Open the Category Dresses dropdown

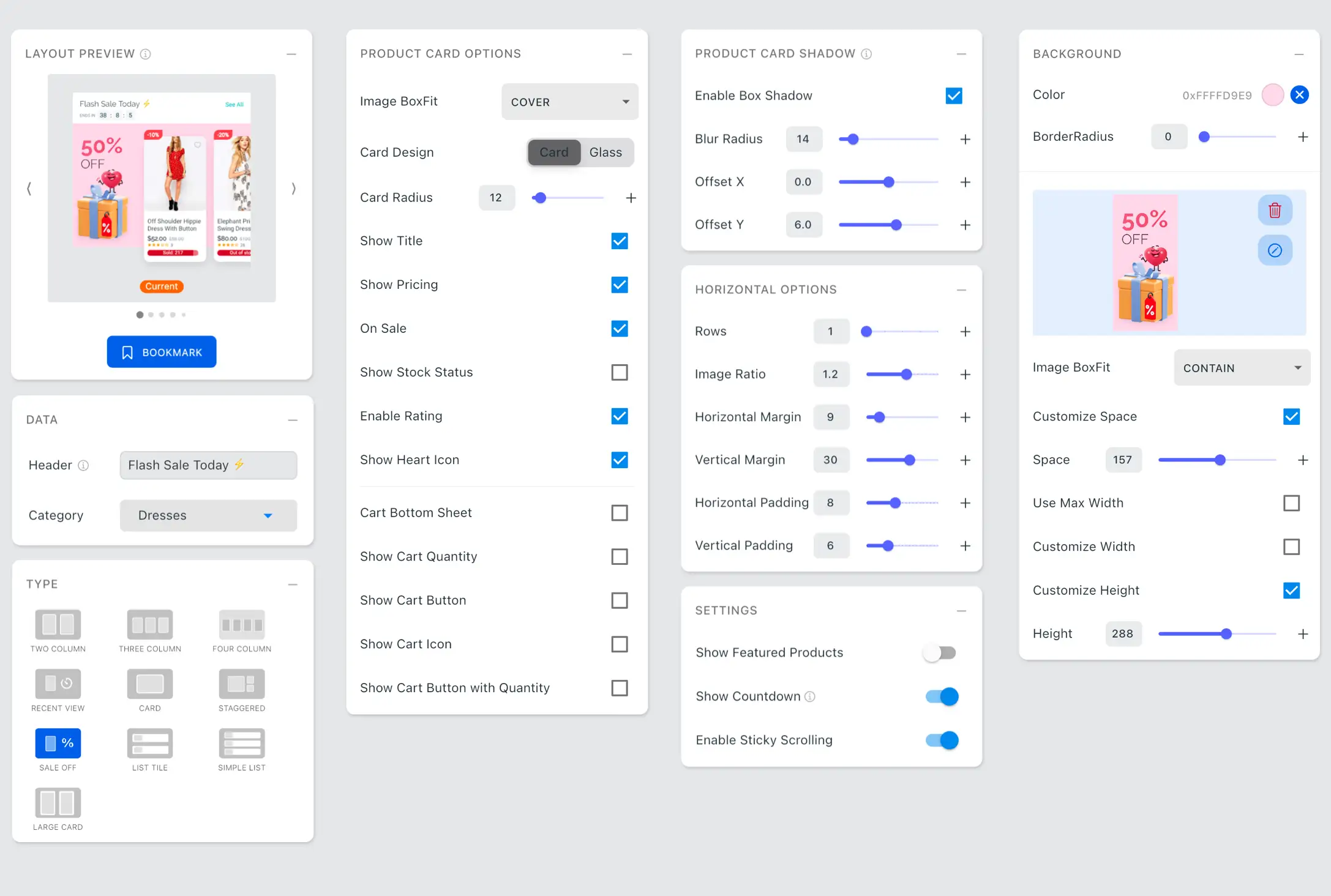208,515
